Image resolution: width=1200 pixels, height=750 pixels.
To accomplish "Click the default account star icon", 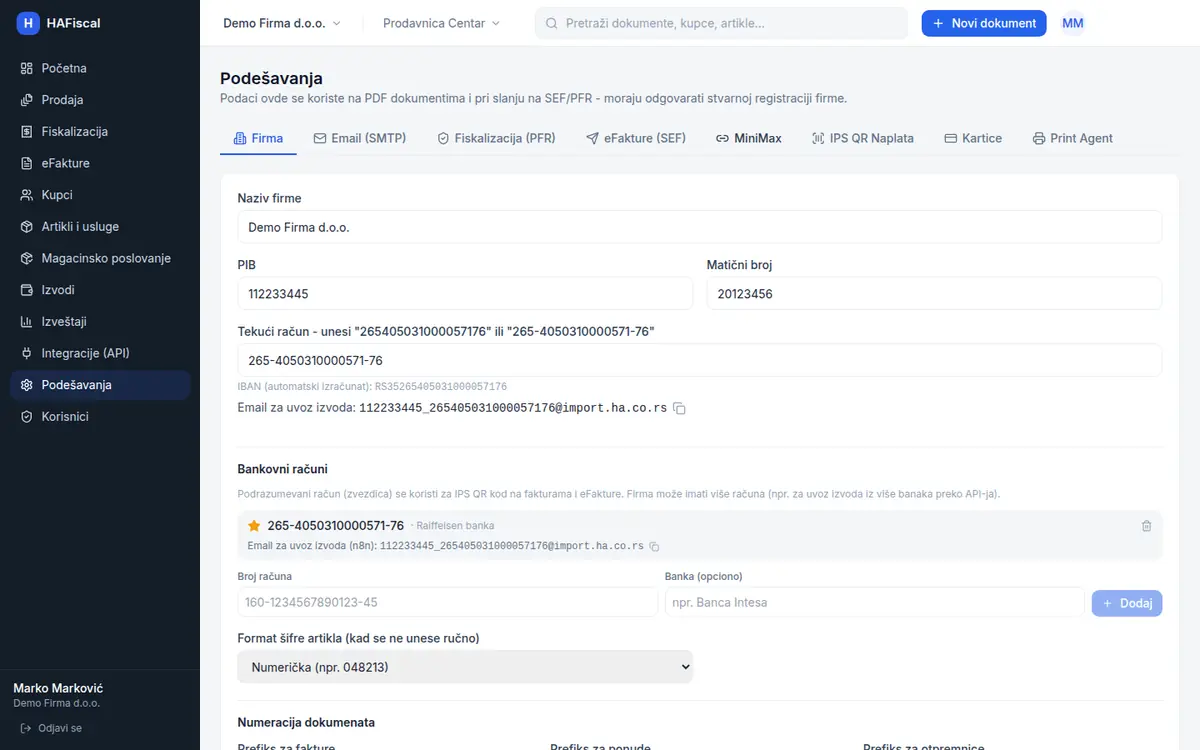I will (254, 526).
